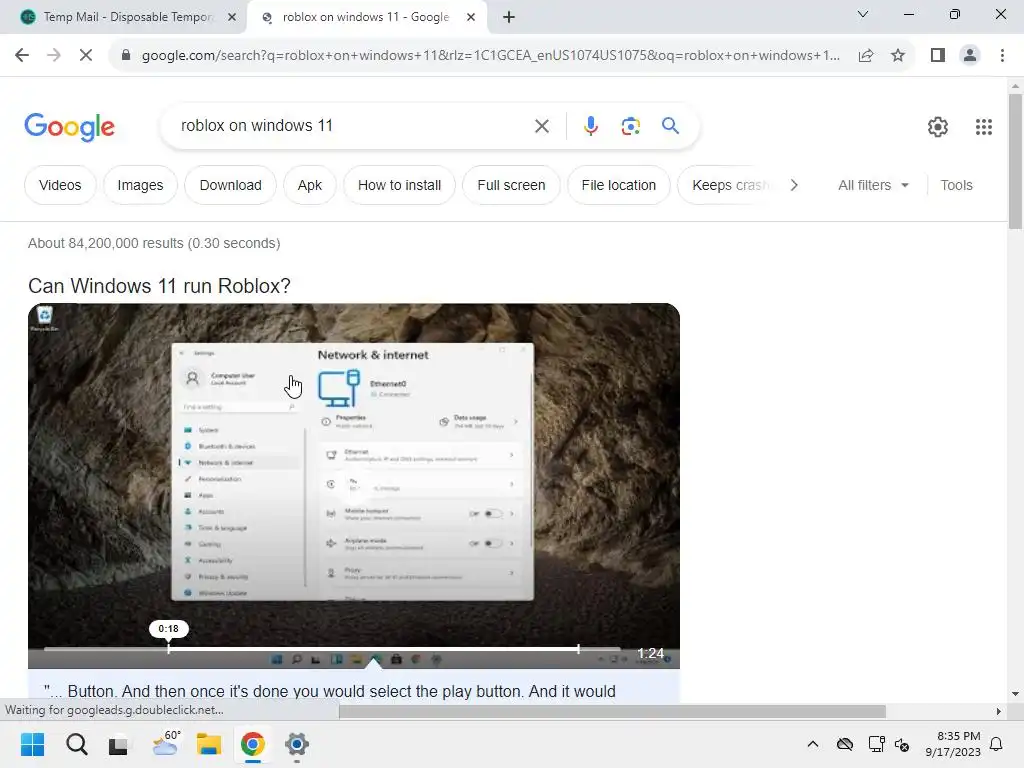Select the Keeps crashing chip

pos(729,185)
